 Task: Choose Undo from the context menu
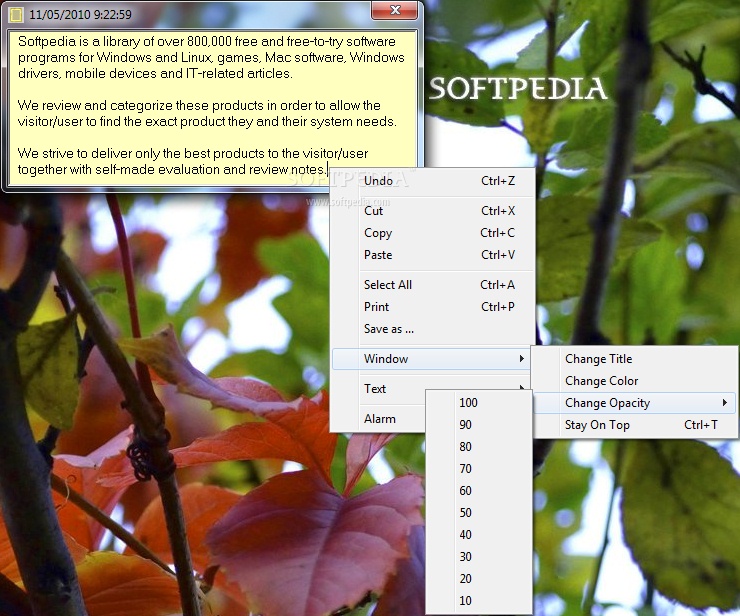pos(432,181)
